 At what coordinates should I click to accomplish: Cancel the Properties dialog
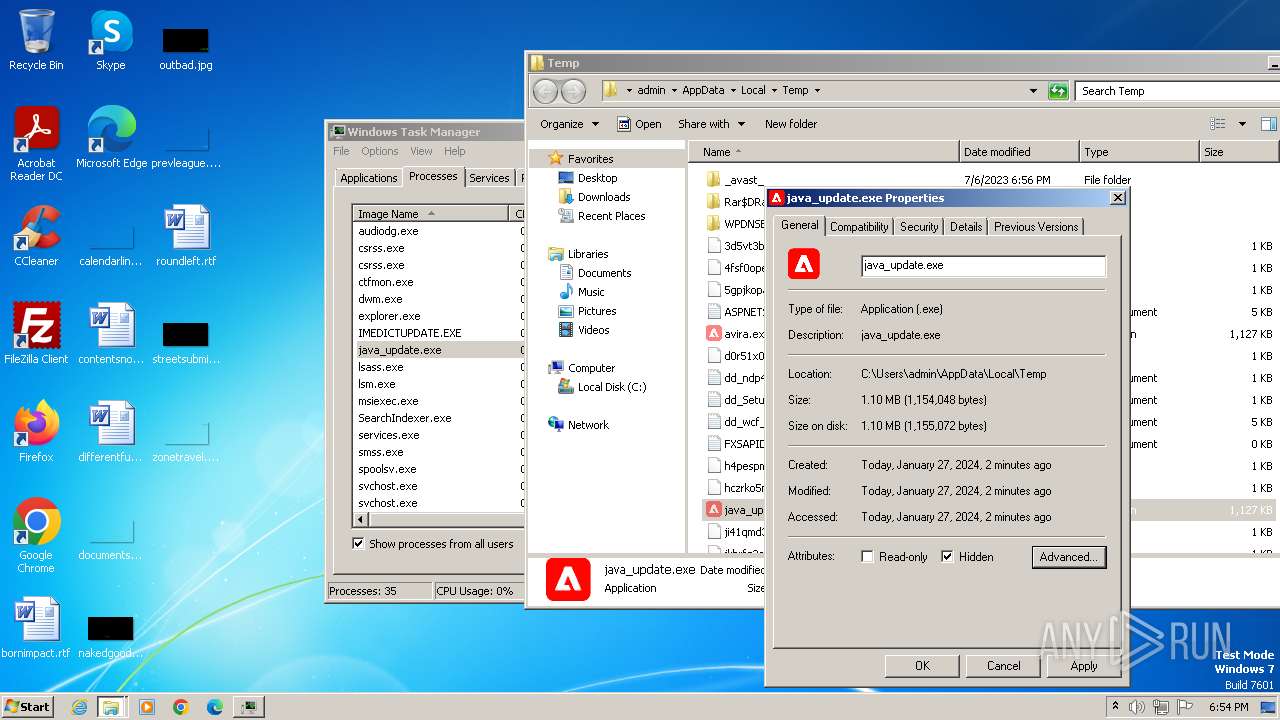pos(1003,666)
